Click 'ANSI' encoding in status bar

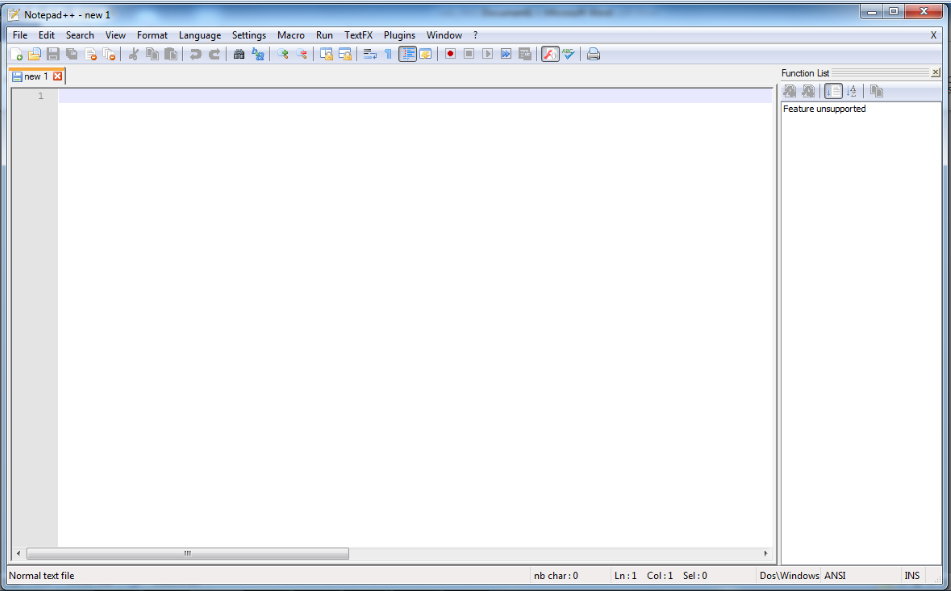pyautogui.click(x=835, y=576)
